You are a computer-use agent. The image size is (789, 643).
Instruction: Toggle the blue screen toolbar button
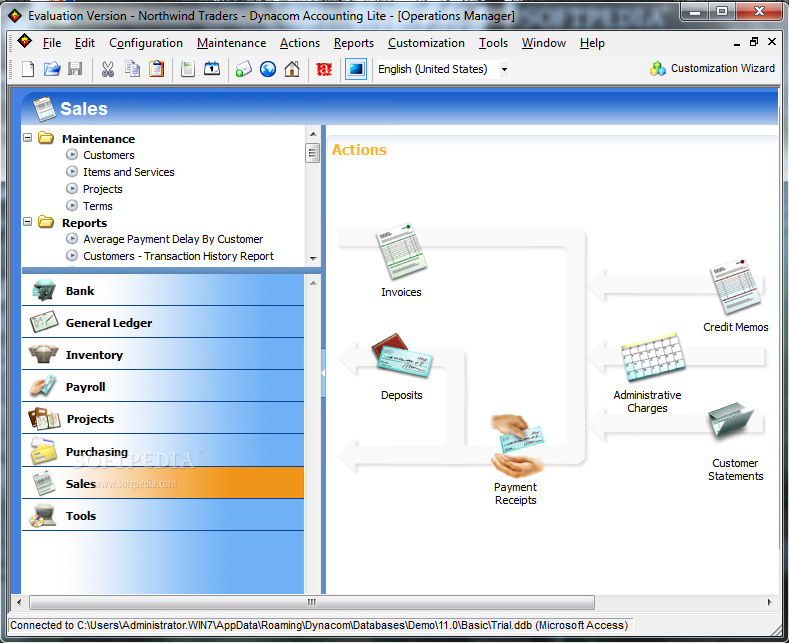point(356,69)
